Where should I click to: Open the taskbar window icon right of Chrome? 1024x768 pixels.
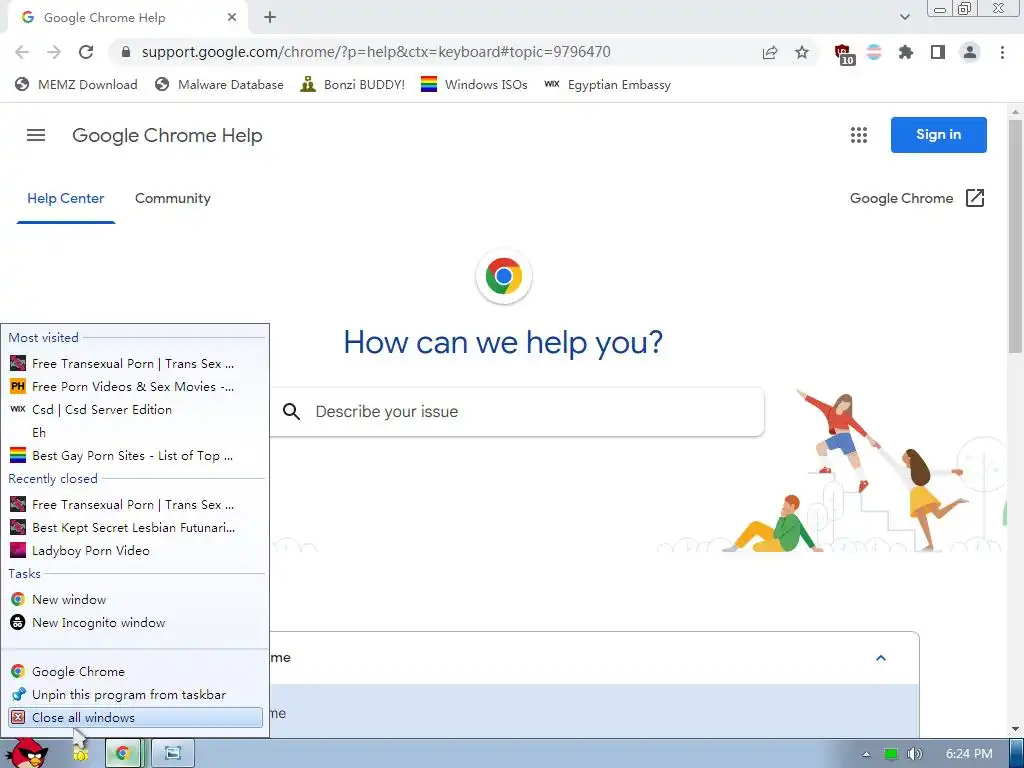(172, 754)
